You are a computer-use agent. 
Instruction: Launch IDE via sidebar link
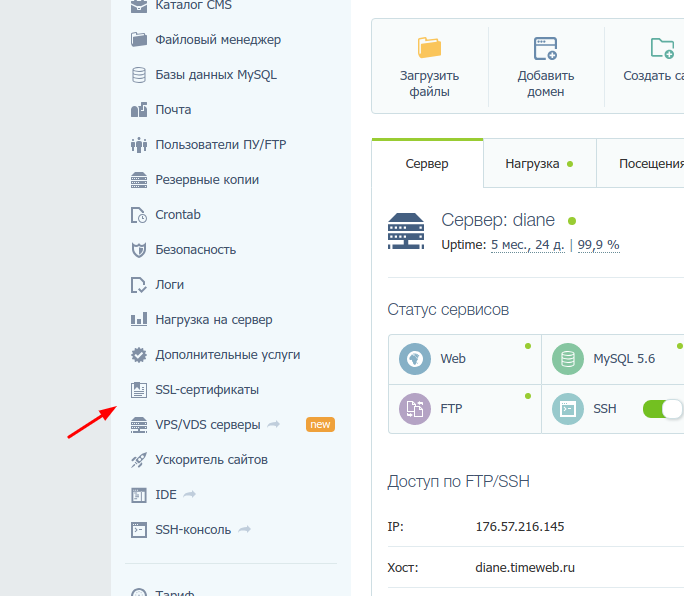pos(166,495)
